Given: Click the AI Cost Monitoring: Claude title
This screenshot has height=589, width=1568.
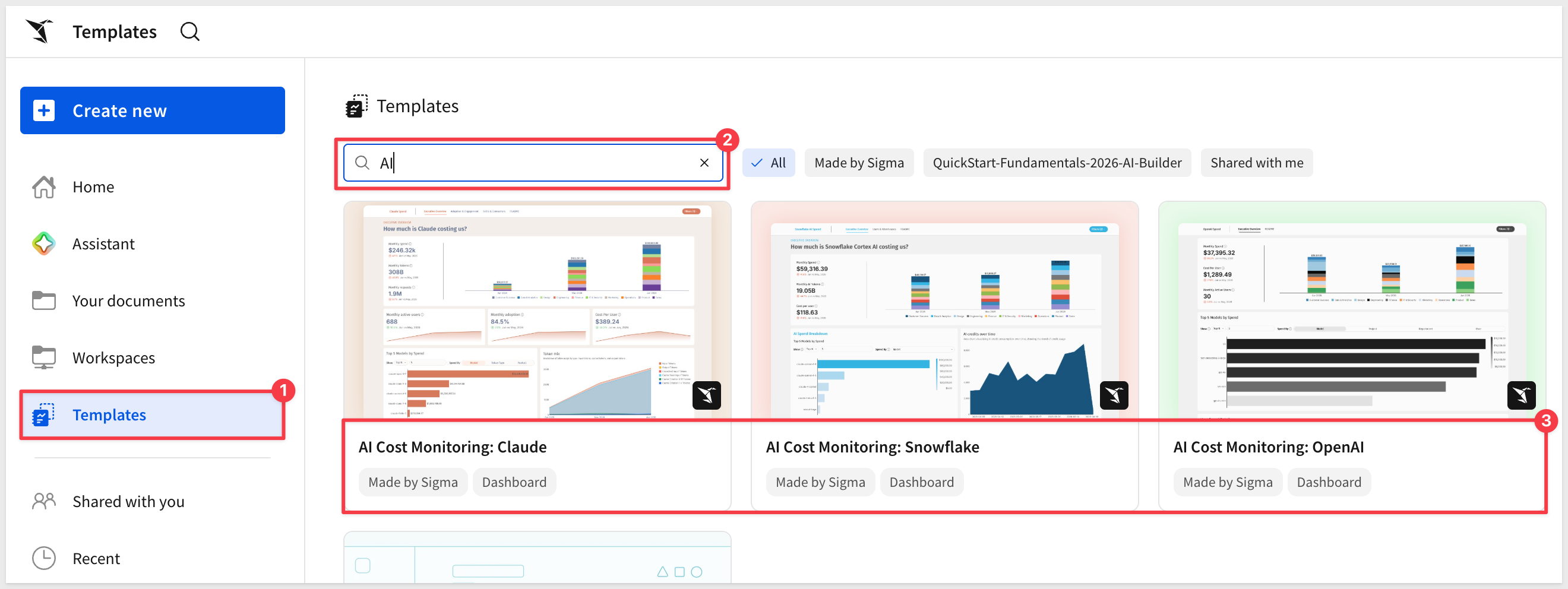Looking at the screenshot, I should (452, 446).
